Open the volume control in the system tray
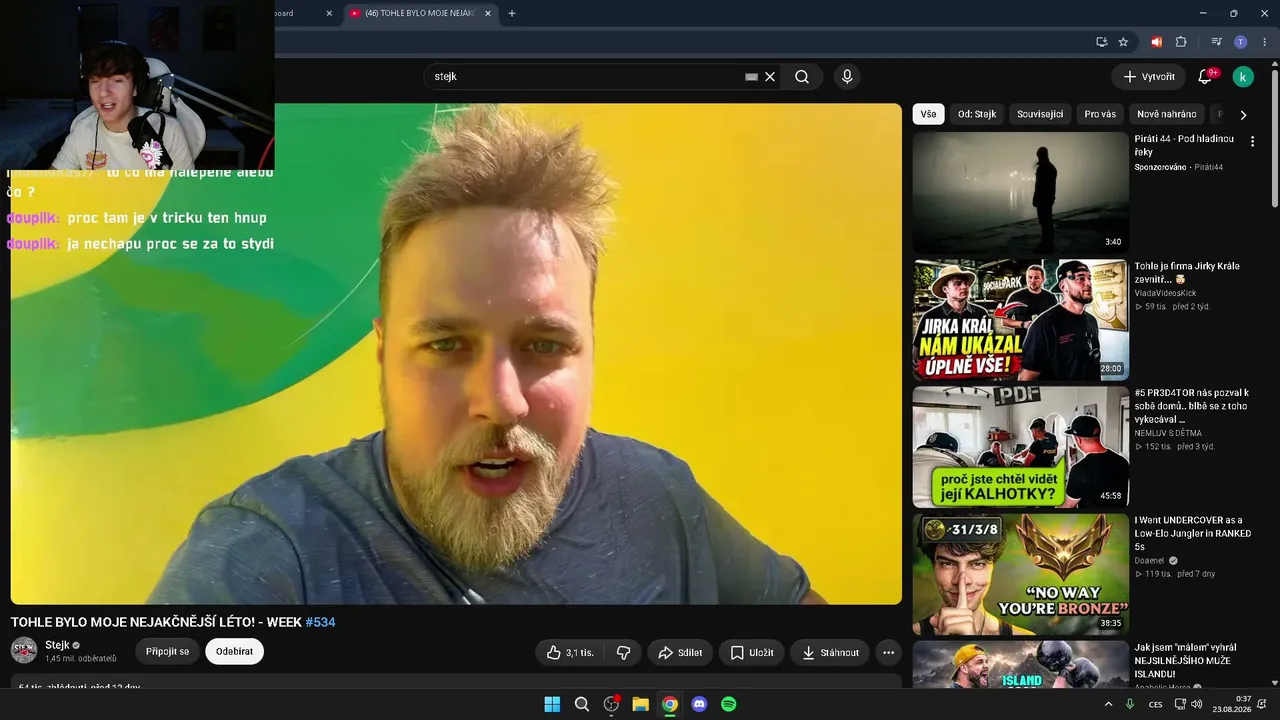Image resolution: width=1280 pixels, height=720 pixels. click(x=1198, y=704)
